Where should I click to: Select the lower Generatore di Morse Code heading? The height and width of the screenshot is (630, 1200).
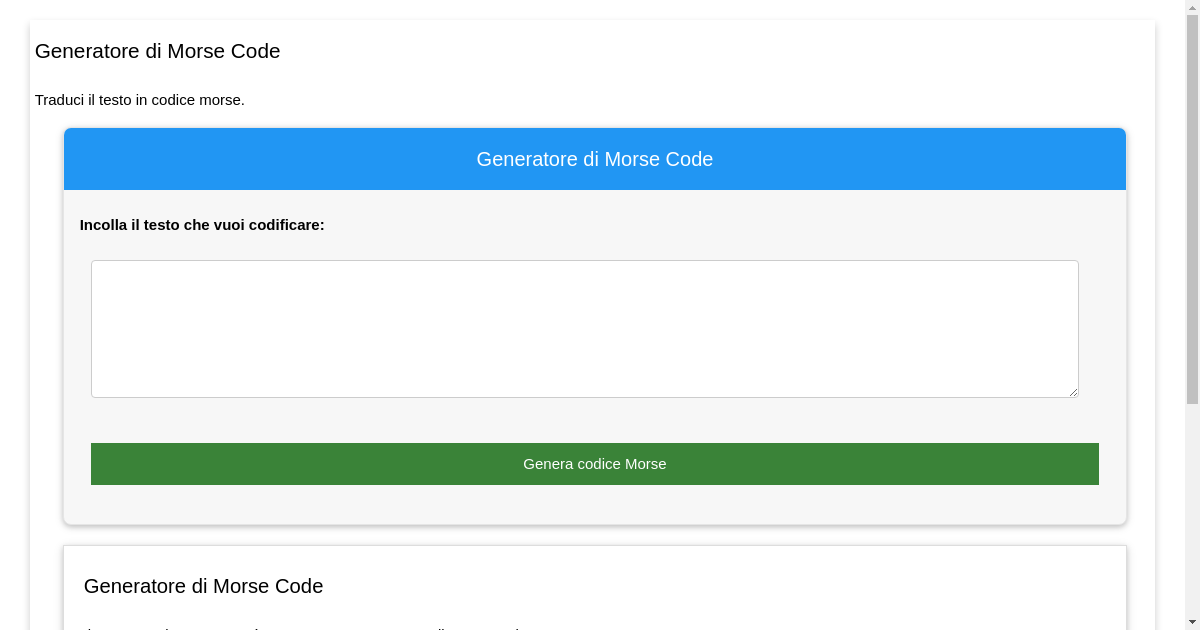[203, 586]
